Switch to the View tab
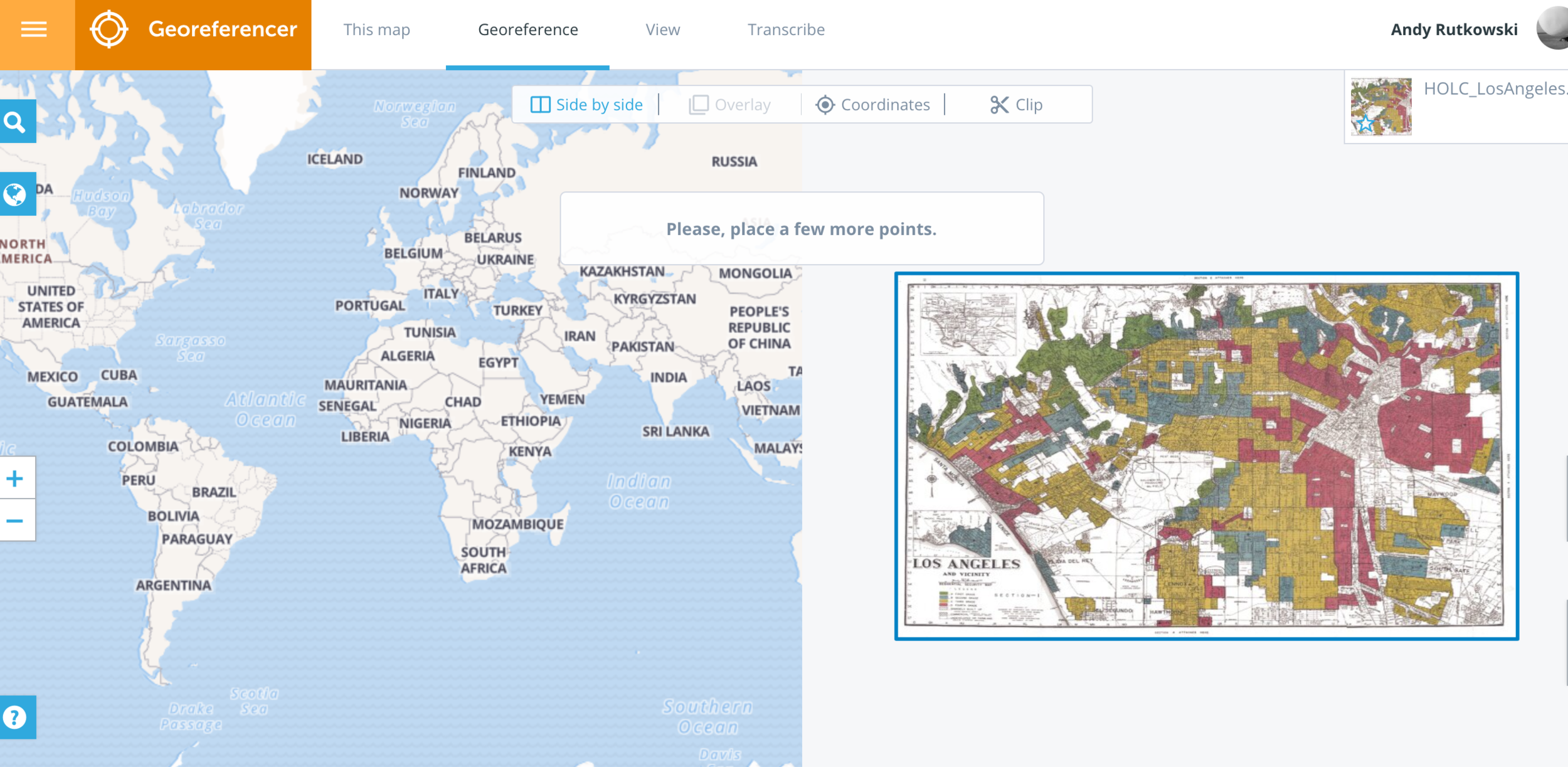The image size is (1568, 767). coord(662,29)
